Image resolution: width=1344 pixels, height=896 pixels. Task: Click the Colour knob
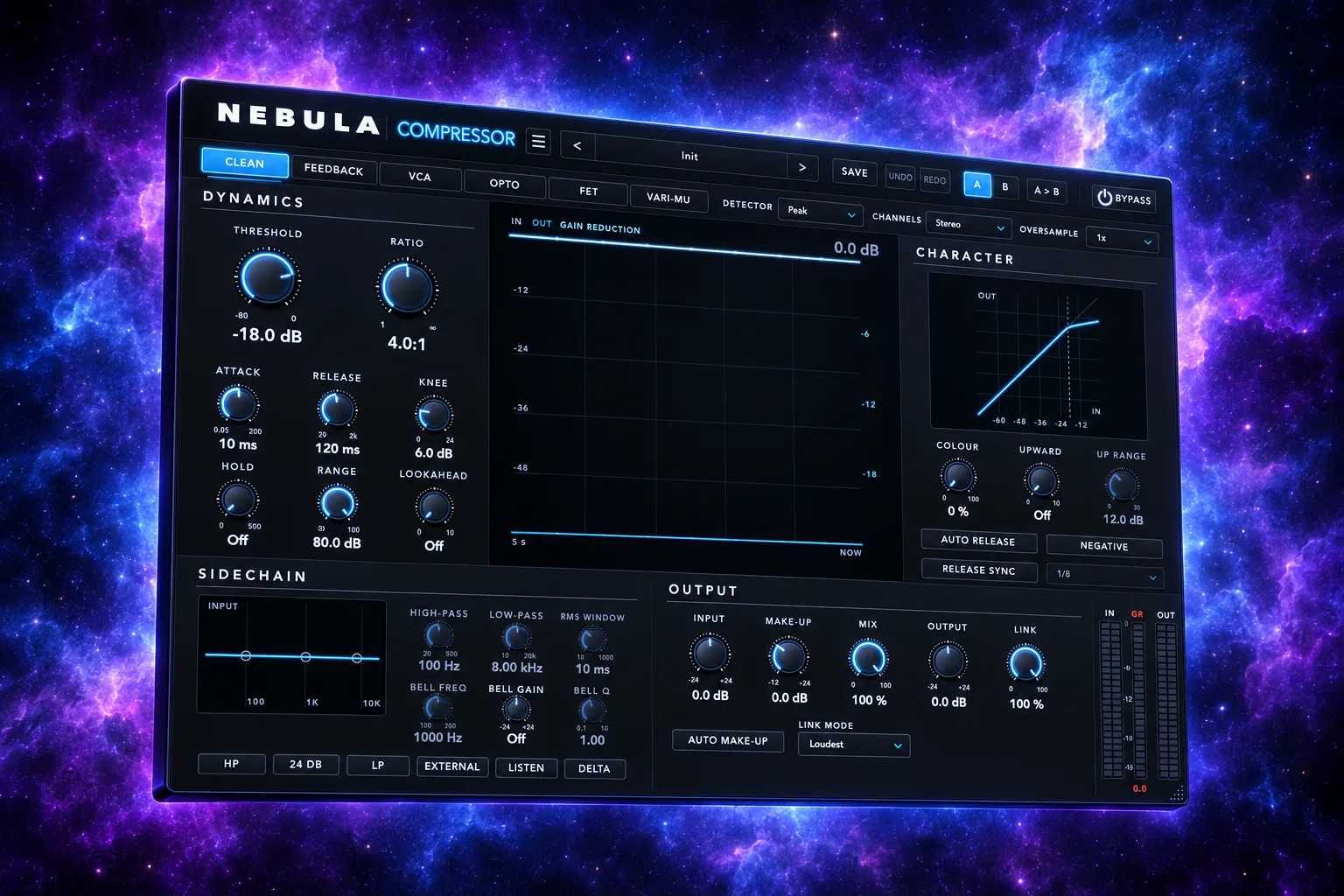tap(958, 477)
